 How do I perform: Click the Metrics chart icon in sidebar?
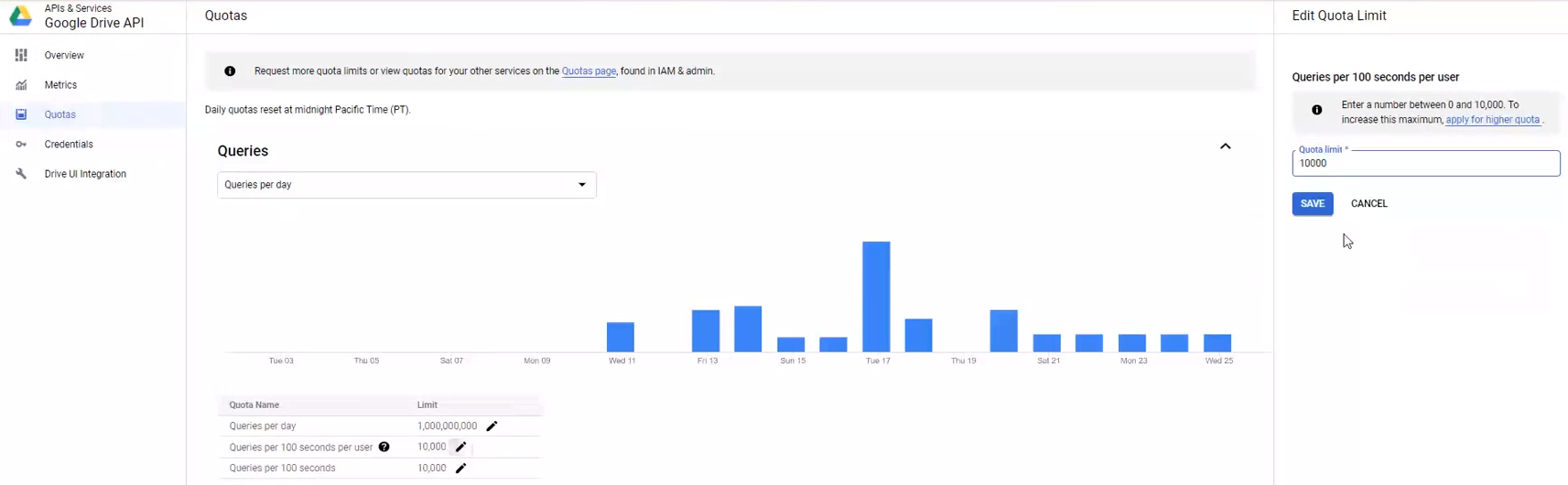point(21,85)
